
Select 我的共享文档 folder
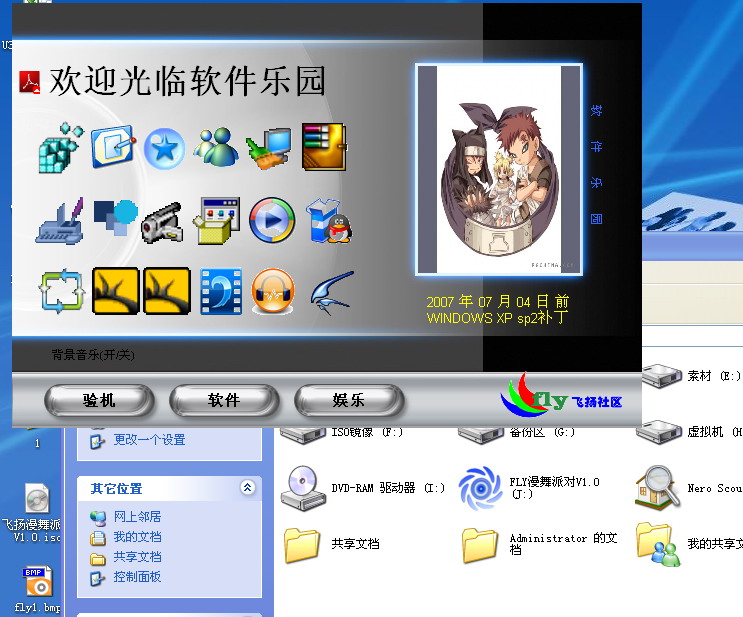click(x=689, y=544)
